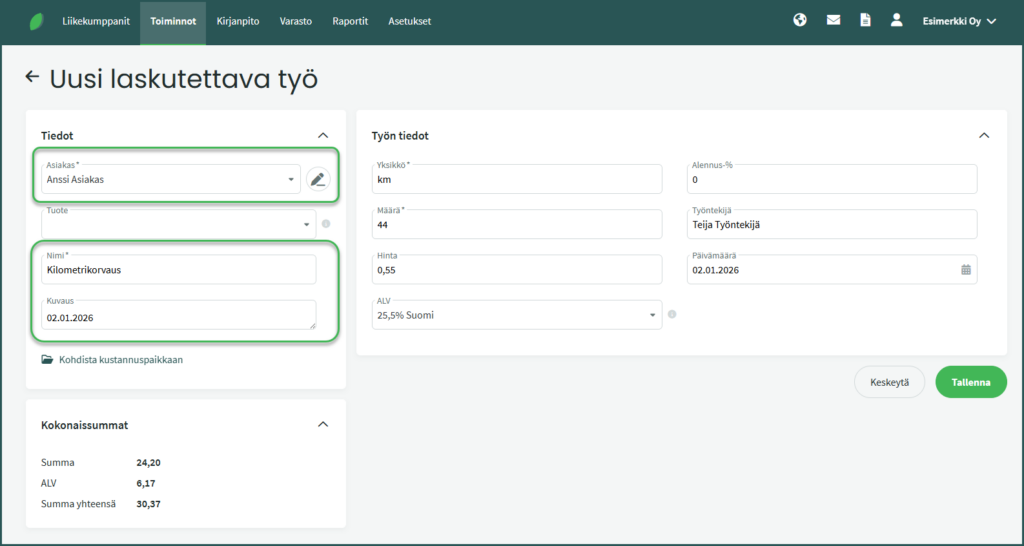Collapse the Kokonaissummat panel
The width and height of the screenshot is (1024, 546).
click(x=322, y=424)
